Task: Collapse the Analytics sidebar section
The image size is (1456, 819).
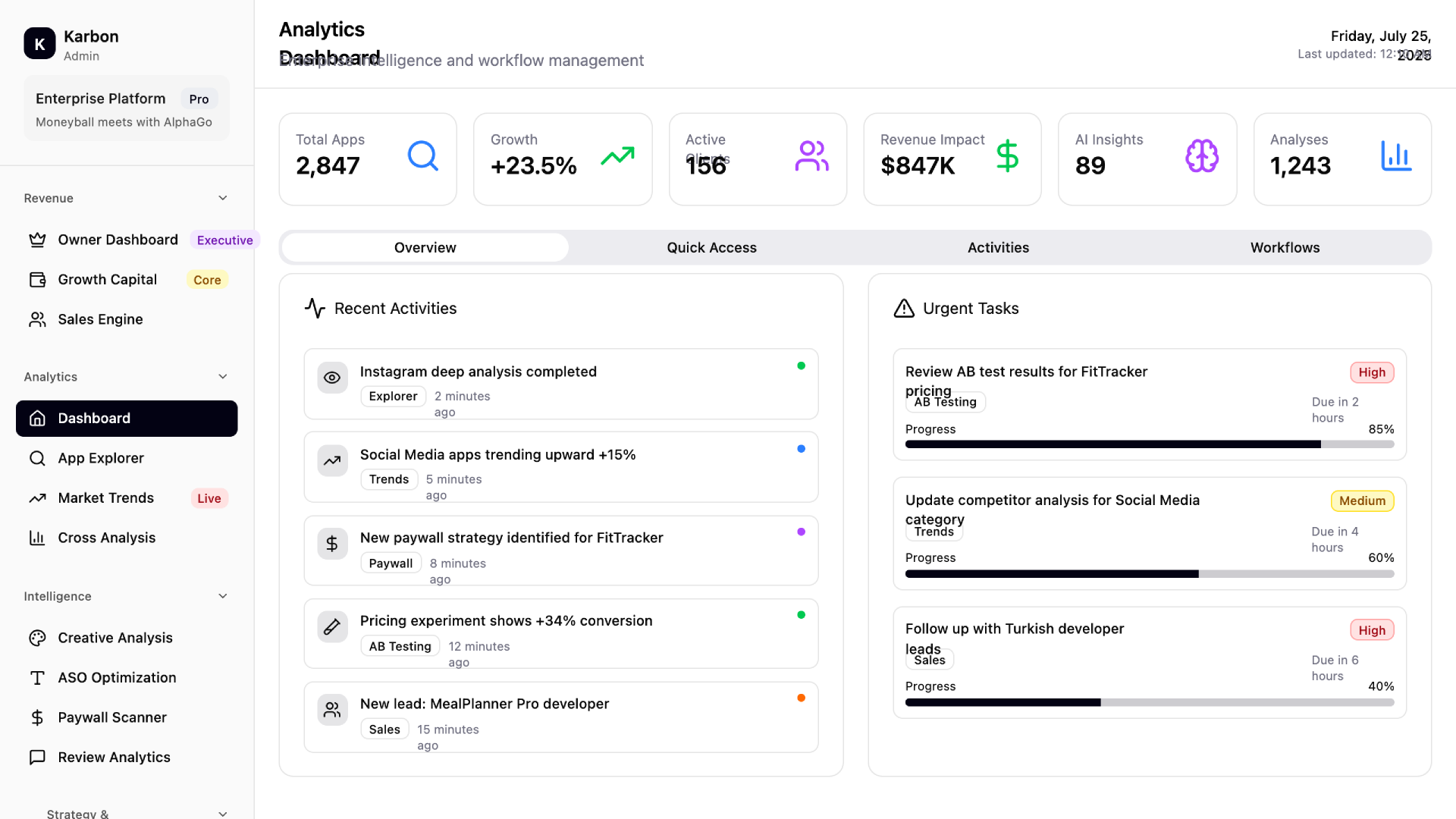Action: pos(223,377)
